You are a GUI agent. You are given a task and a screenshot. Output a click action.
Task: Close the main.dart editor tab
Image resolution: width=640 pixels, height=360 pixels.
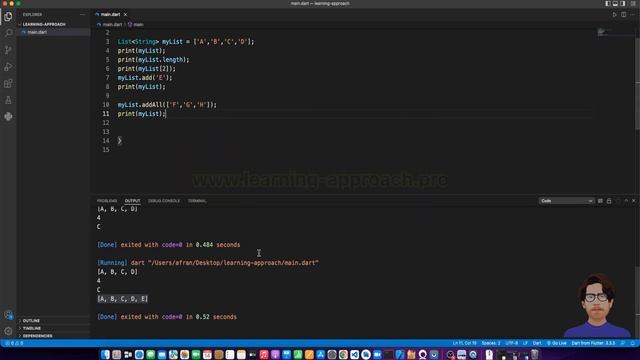pyautogui.click(x=125, y=14)
